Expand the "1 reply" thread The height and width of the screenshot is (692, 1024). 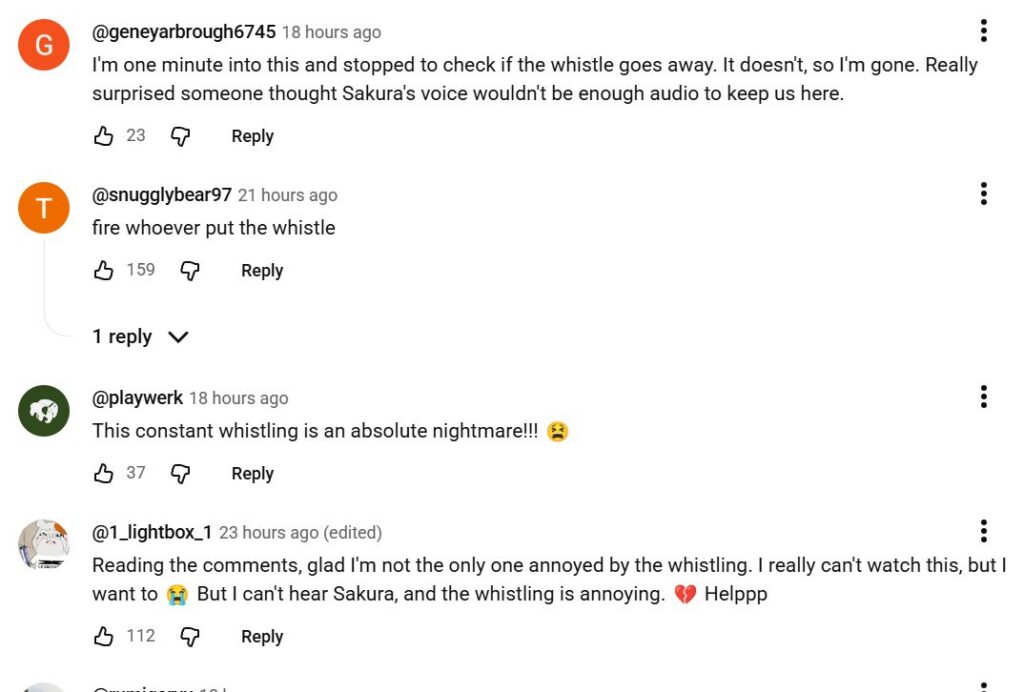click(x=140, y=337)
